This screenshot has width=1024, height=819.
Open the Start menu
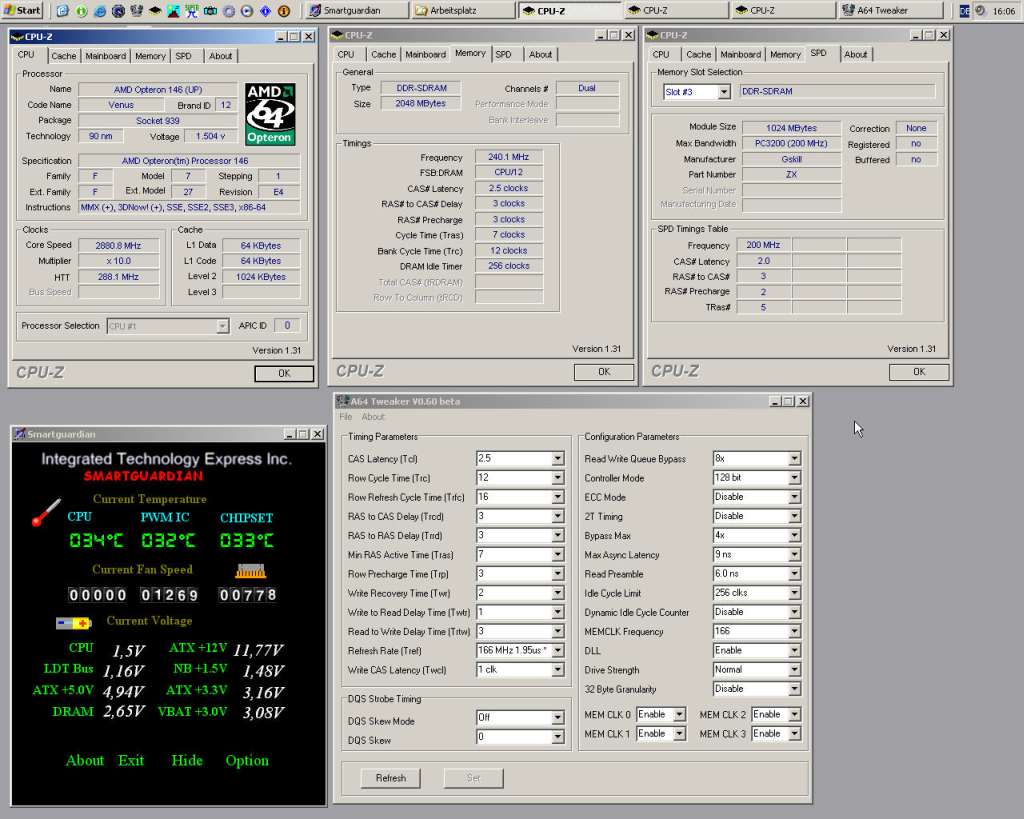(x=22, y=10)
